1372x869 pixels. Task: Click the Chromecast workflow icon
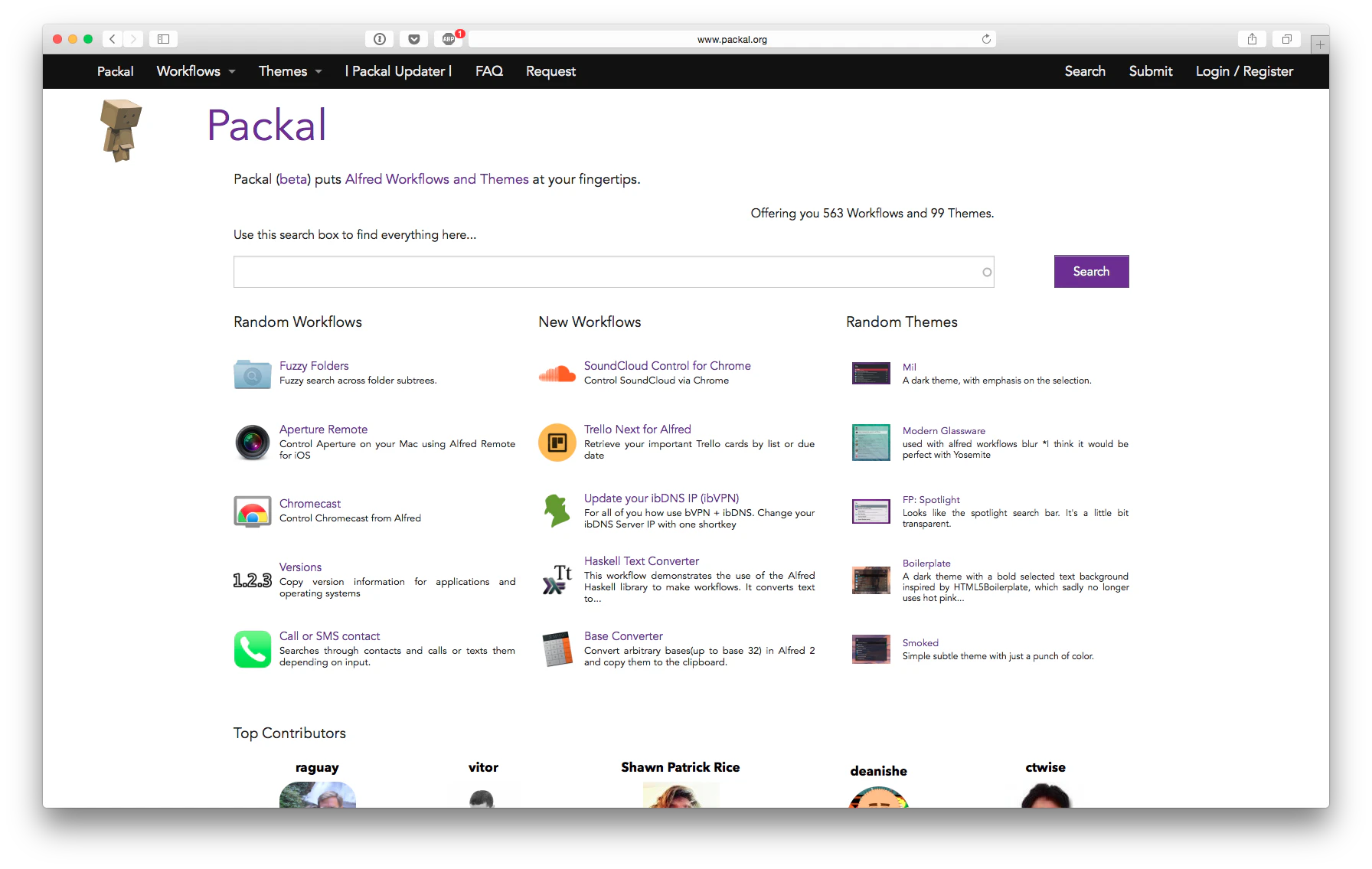[252, 511]
